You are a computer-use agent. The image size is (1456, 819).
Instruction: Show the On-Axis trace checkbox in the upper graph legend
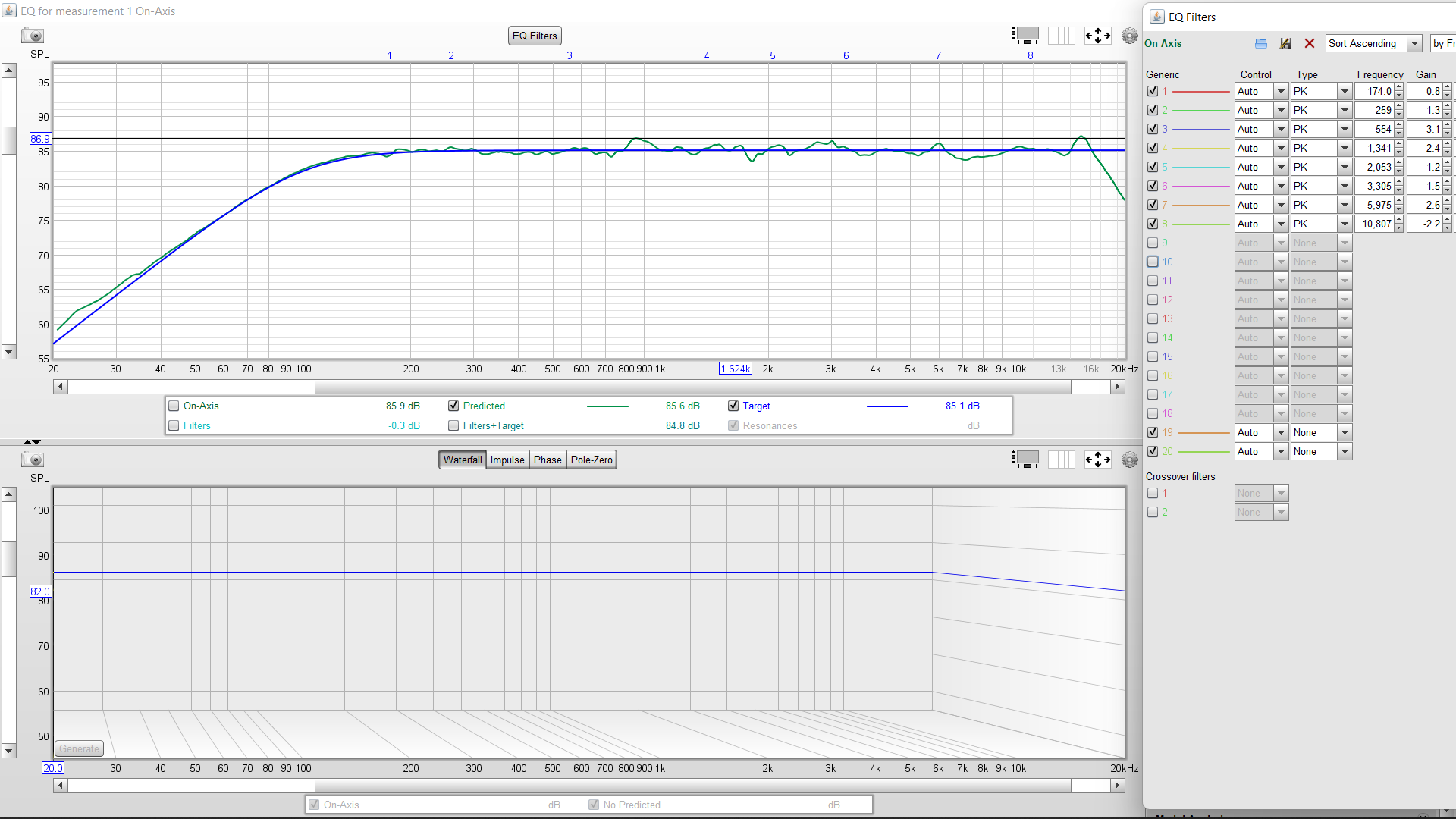pos(174,406)
